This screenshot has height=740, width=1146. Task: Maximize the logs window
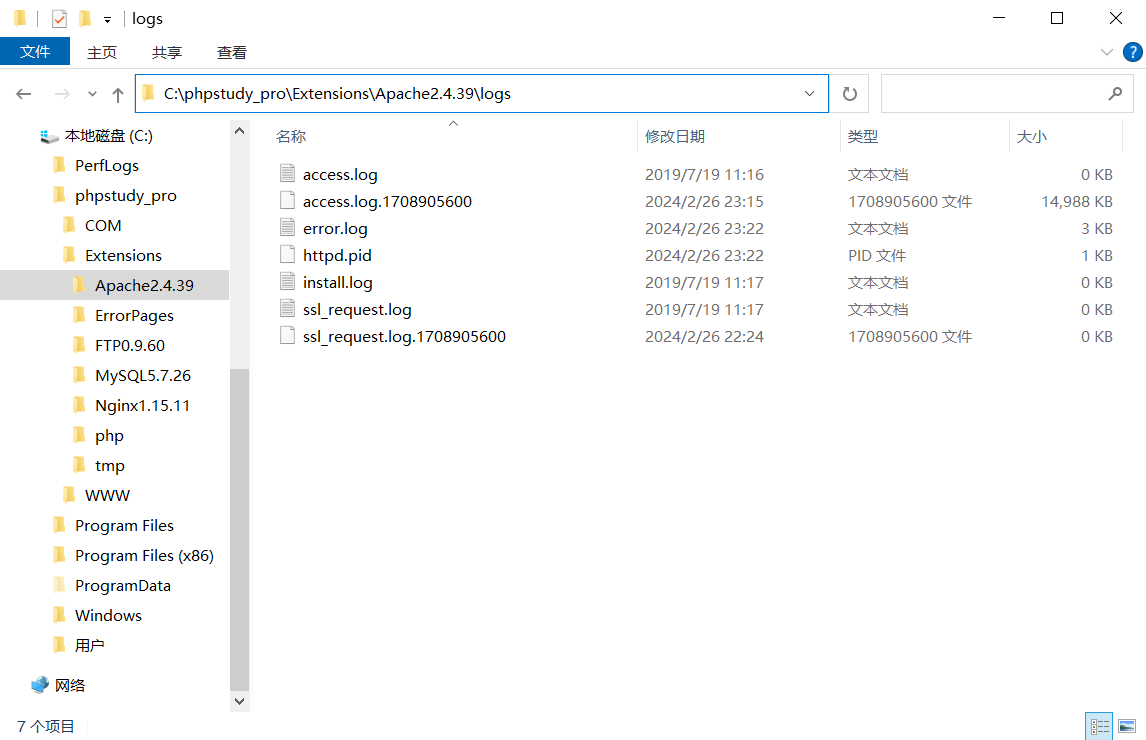pos(1057,18)
